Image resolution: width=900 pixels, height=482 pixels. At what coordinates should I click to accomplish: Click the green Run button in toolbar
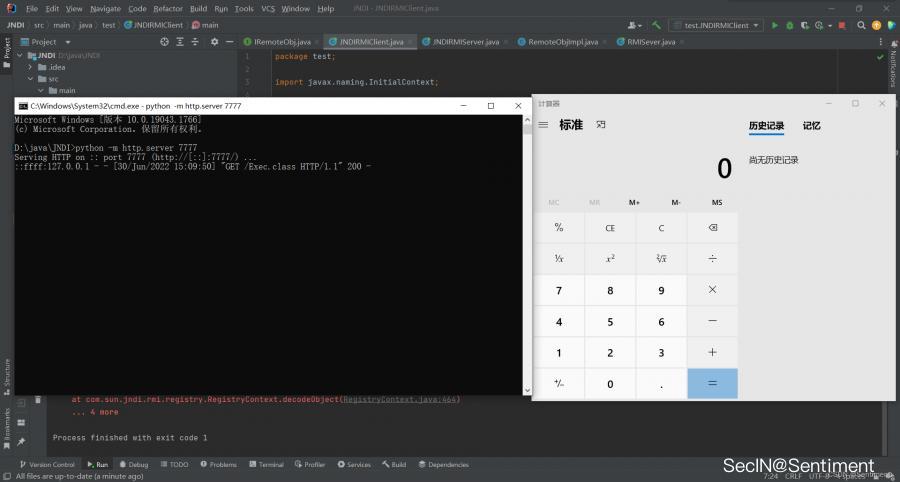tap(774, 25)
